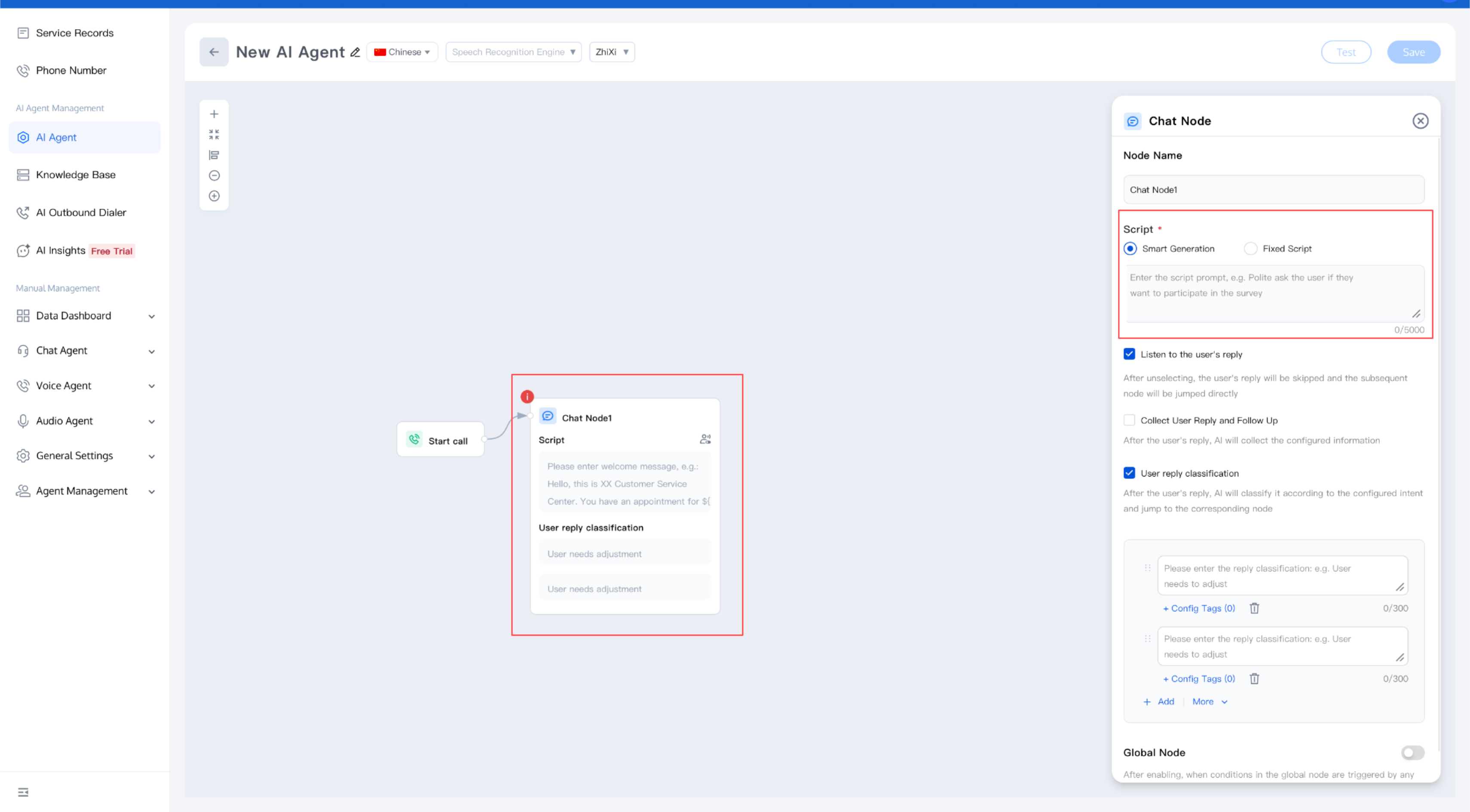Collapse the sidebar using bottom menu icon
This screenshot has height=812, width=1470.
pos(23,792)
